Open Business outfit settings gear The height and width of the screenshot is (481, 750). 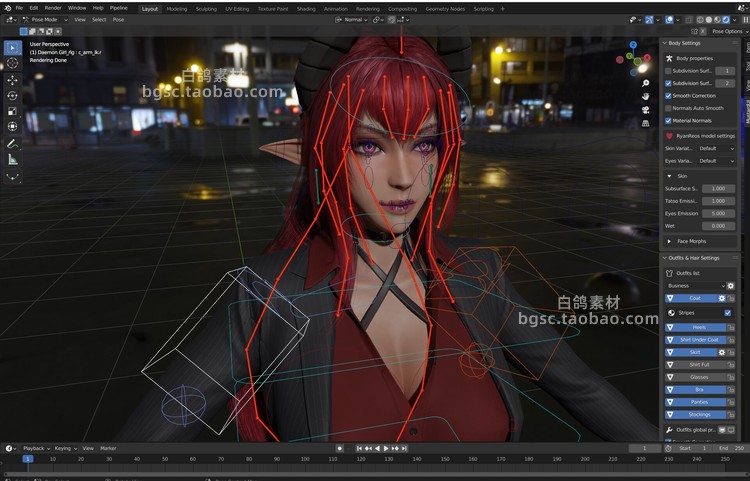(x=730, y=286)
